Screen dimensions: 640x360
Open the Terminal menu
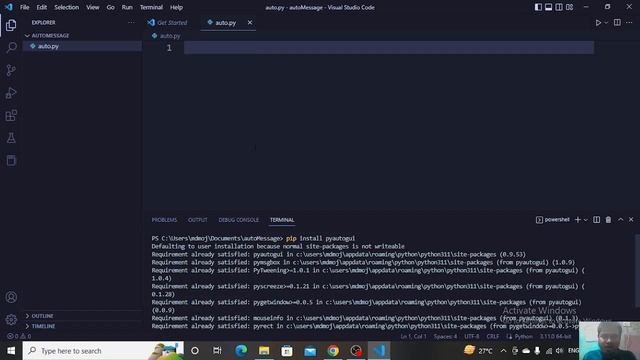pyautogui.click(x=151, y=7)
